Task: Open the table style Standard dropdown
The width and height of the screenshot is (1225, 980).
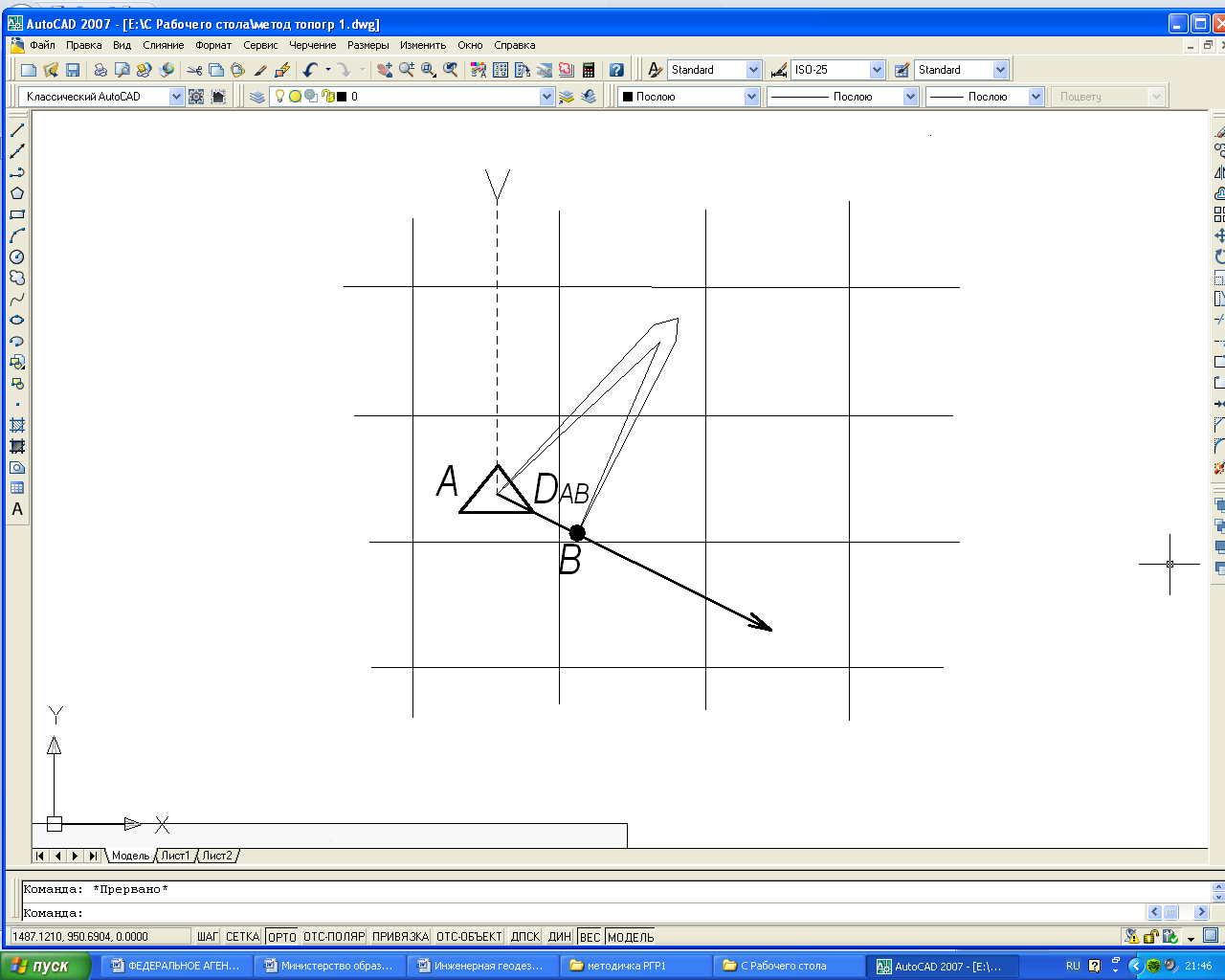Action: (x=1000, y=70)
